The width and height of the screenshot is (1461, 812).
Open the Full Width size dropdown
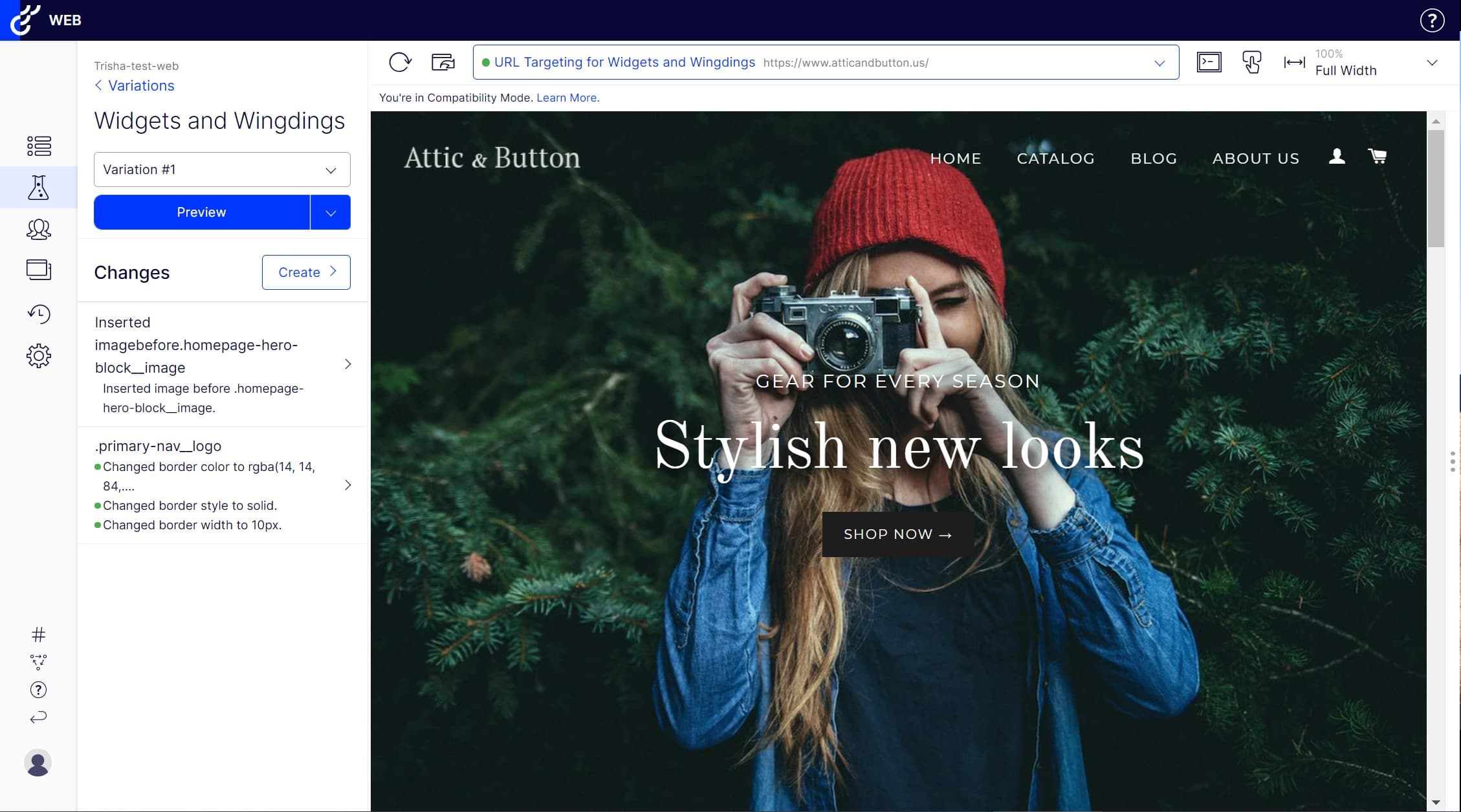click(1431, 63)
